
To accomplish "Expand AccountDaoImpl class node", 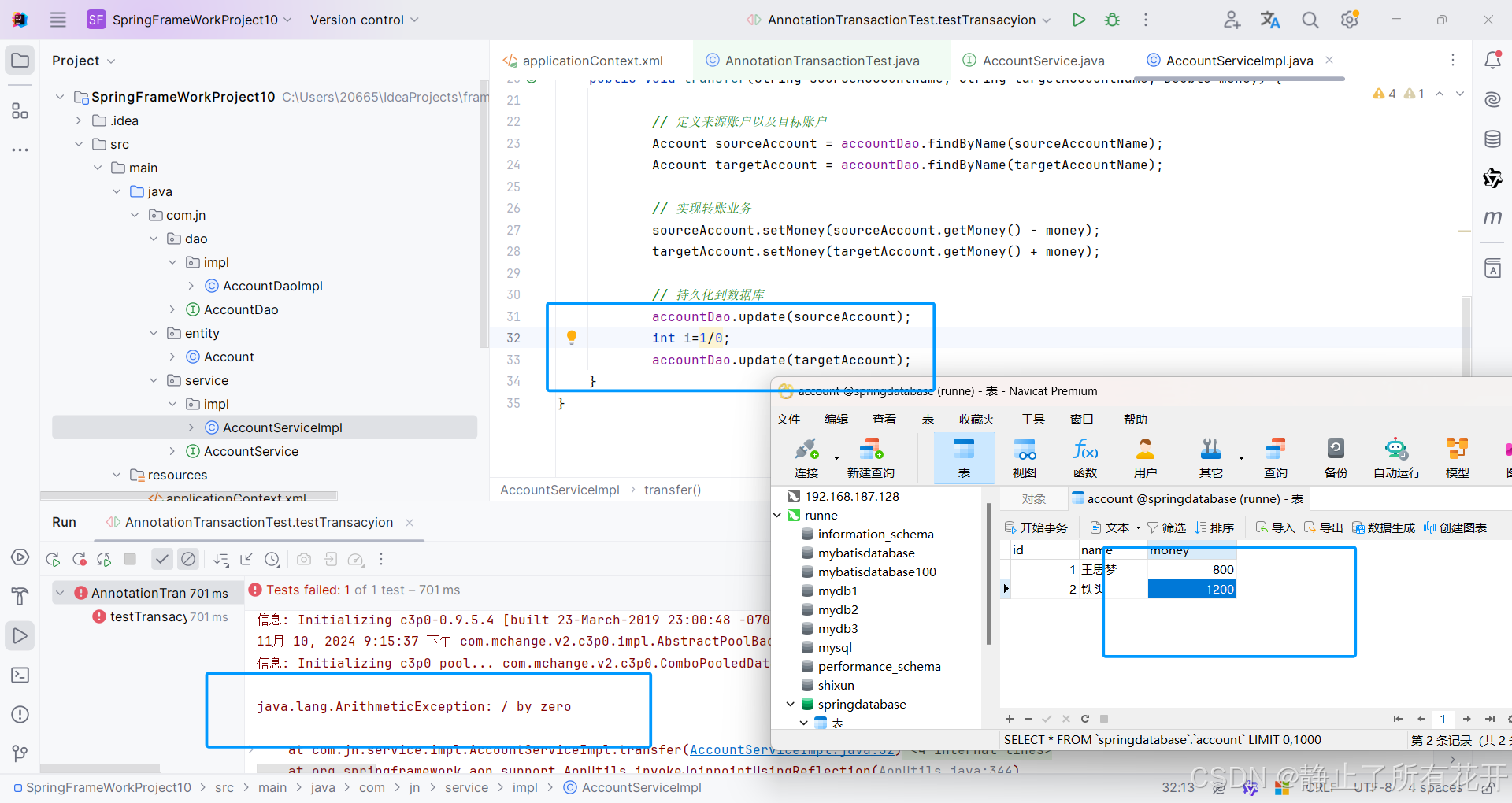I will point(191,286).
